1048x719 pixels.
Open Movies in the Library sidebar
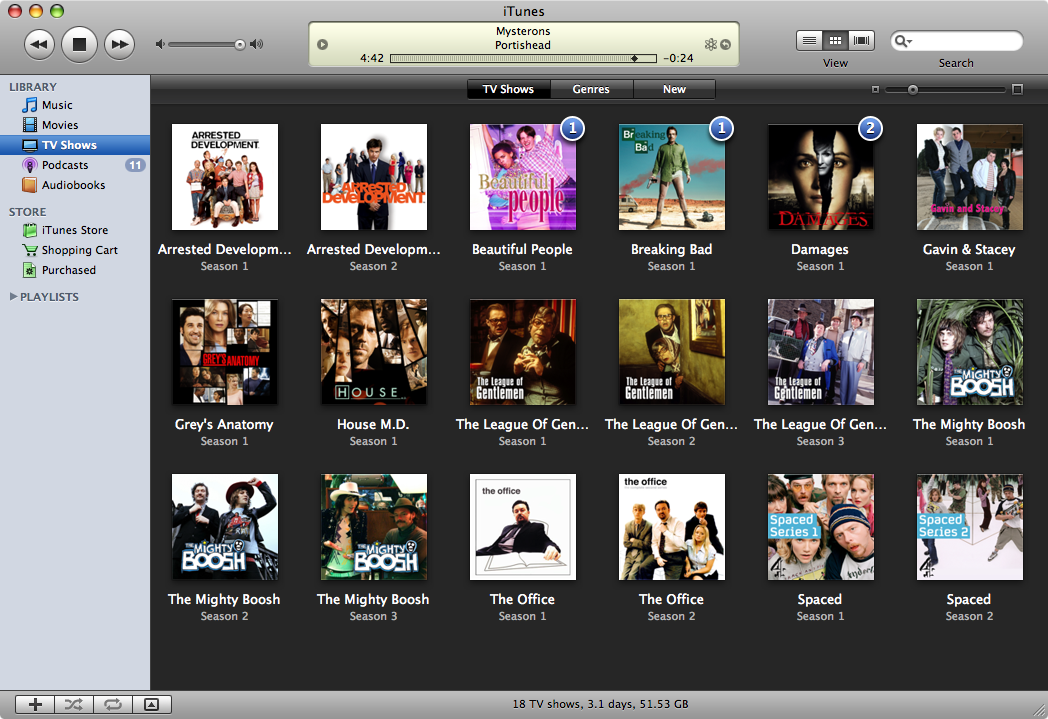[75, 125]
